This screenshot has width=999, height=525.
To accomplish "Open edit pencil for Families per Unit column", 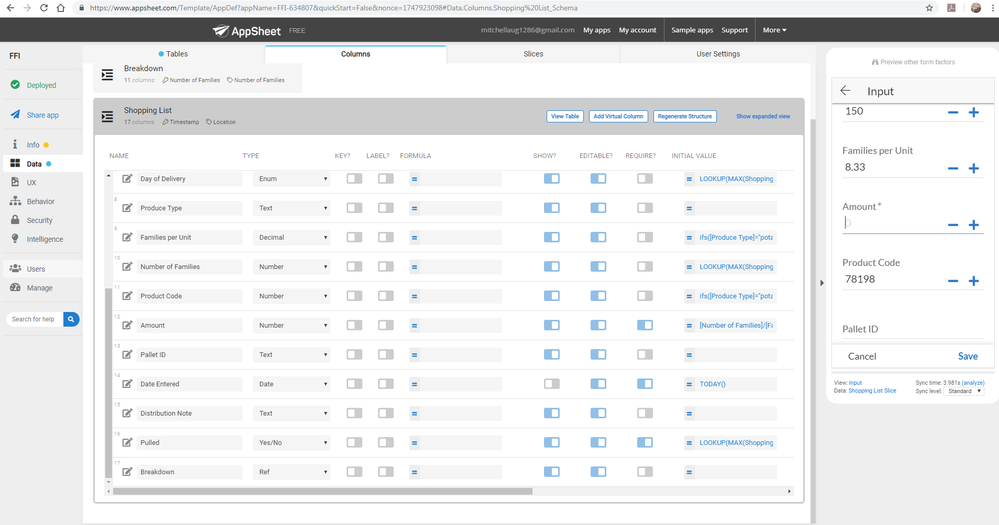I will click(x=127, y=238).
